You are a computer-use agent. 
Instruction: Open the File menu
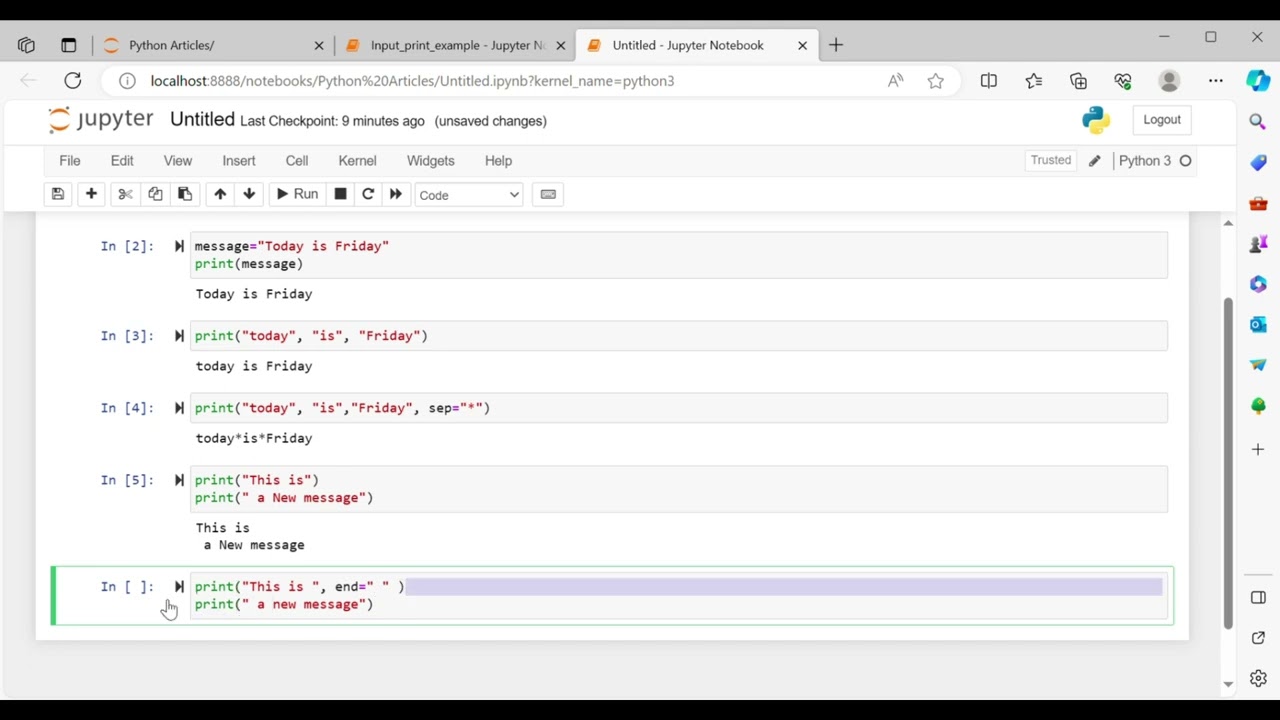click(x=70, y=161)
